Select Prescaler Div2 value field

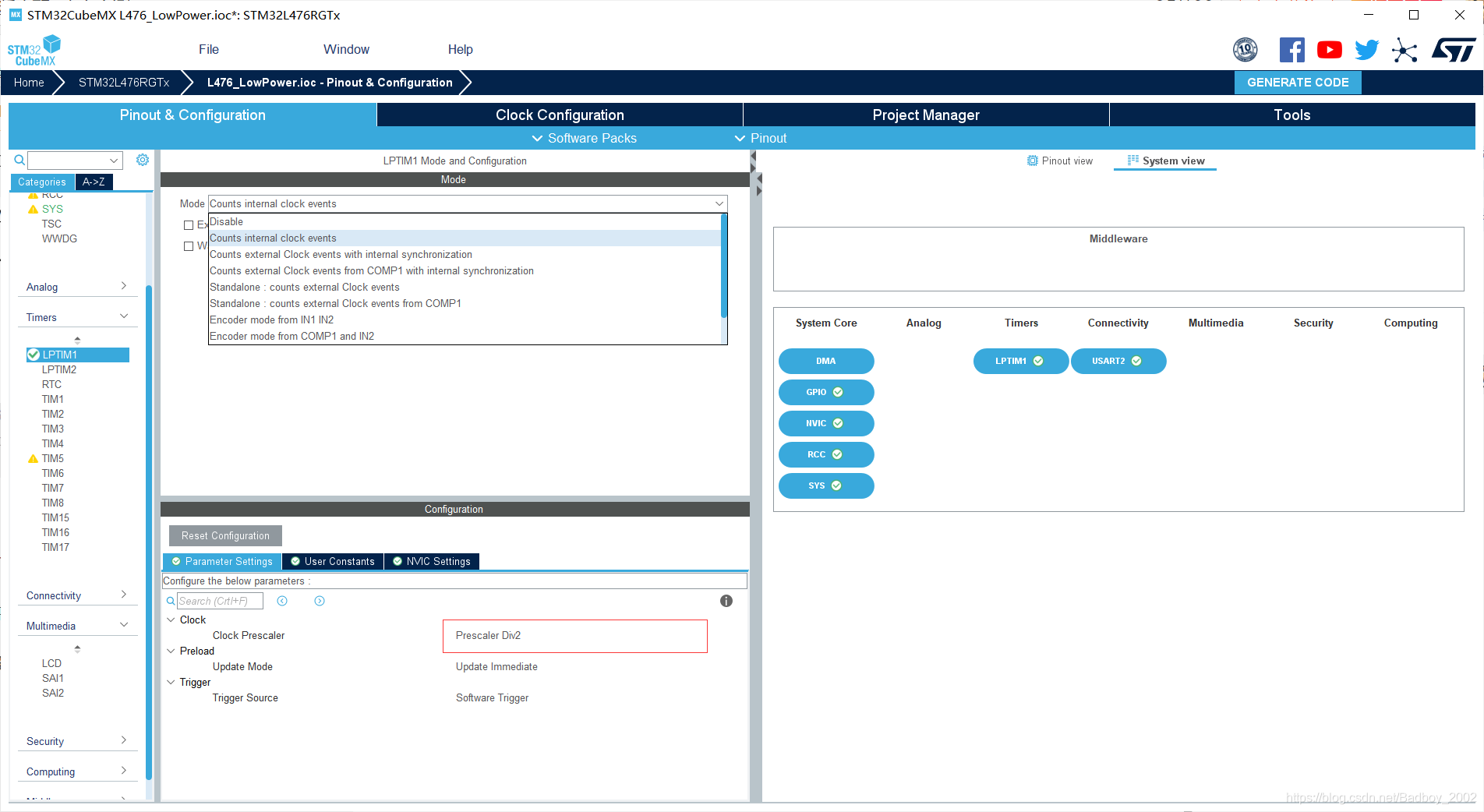(575, 636)
